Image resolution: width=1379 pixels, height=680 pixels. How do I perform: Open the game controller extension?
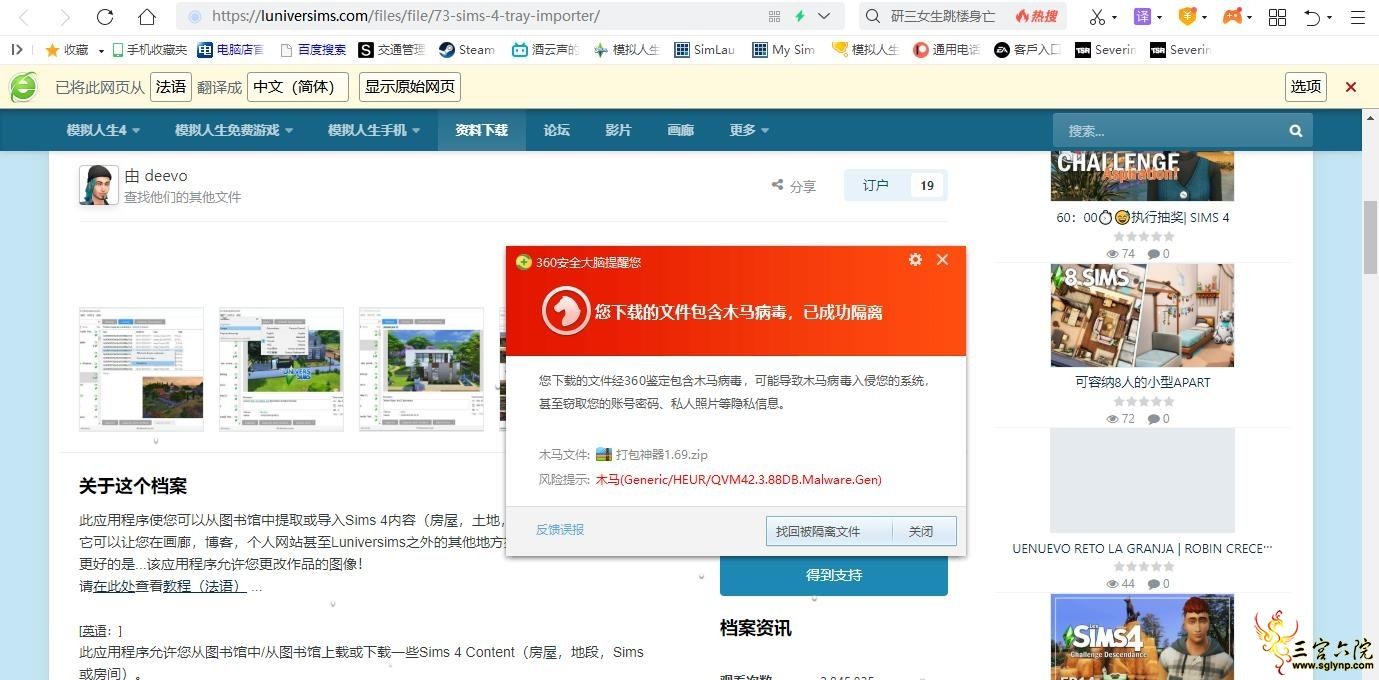1233,17
